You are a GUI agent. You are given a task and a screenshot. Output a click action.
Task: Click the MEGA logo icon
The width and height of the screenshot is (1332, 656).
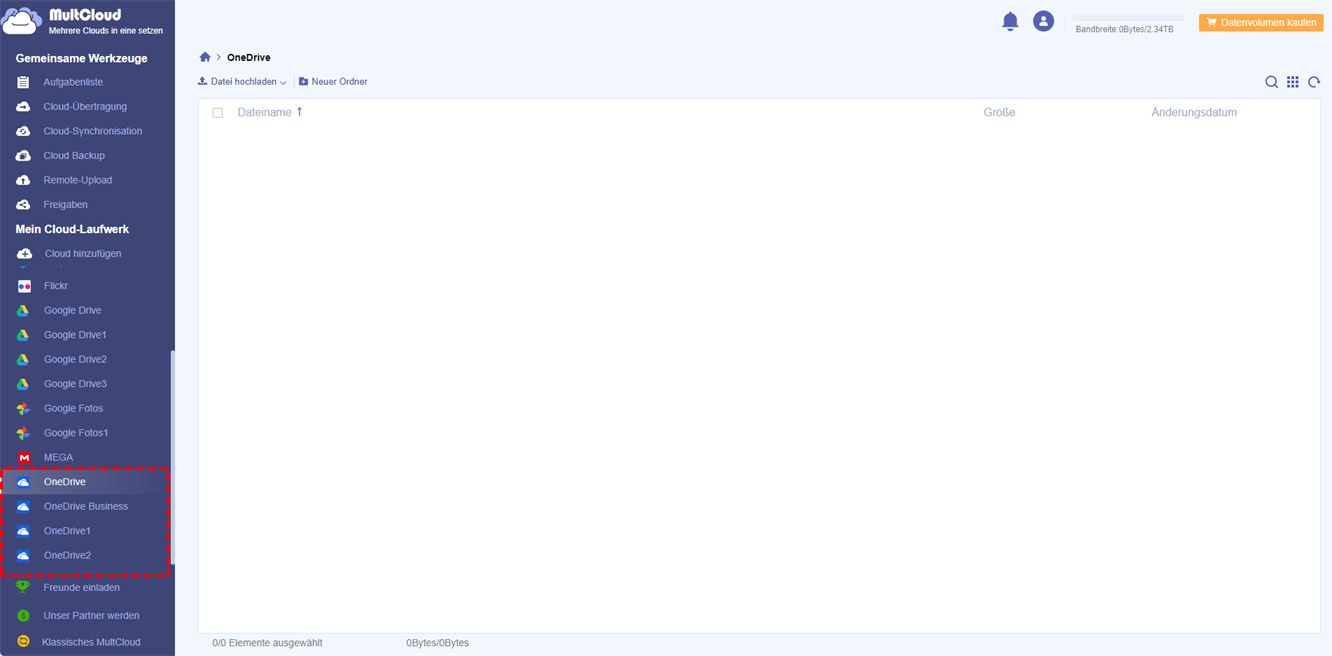(x=24, y=457)
